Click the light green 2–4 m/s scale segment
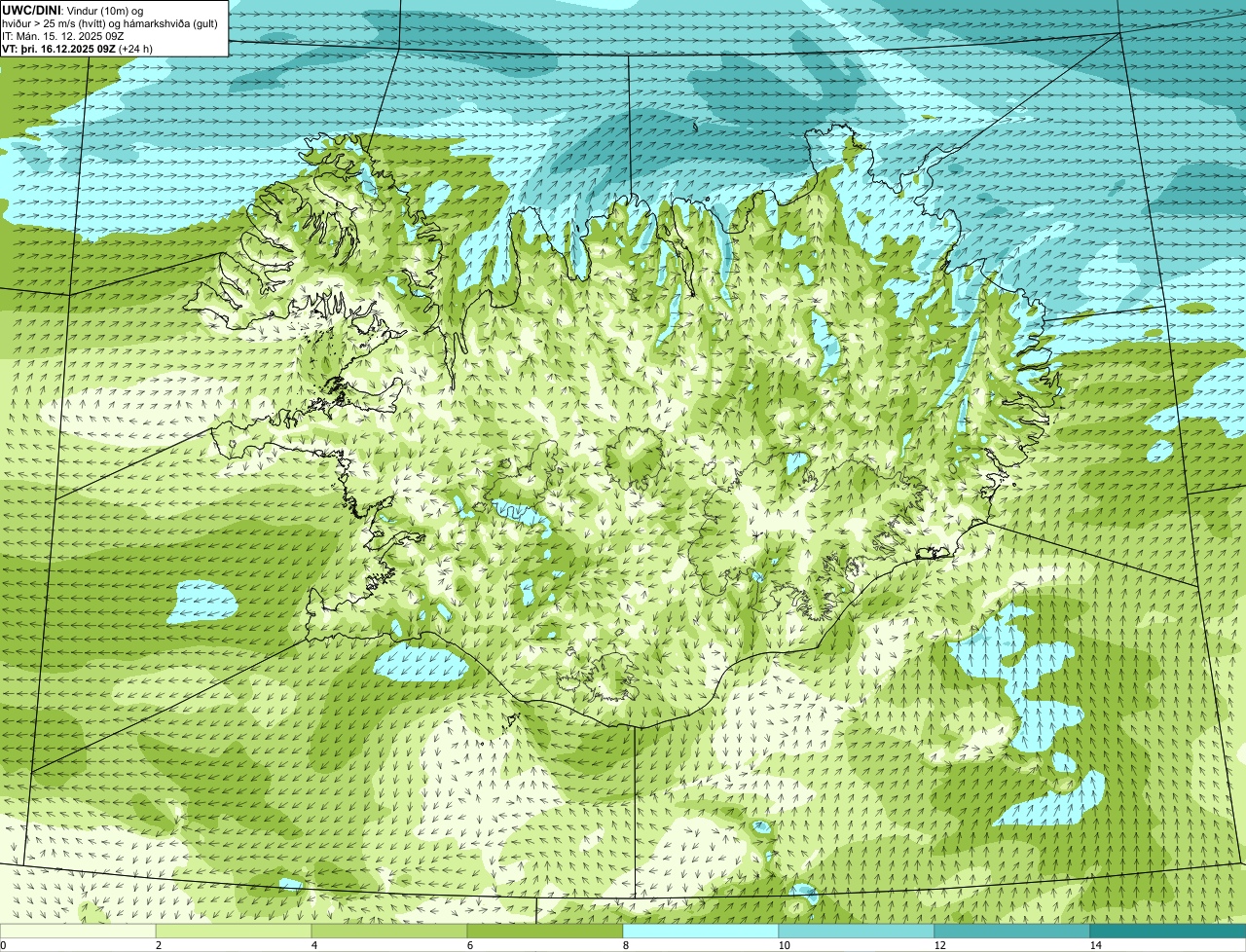The height and width of the screenshot is (952, 1246). click(234, 931)
